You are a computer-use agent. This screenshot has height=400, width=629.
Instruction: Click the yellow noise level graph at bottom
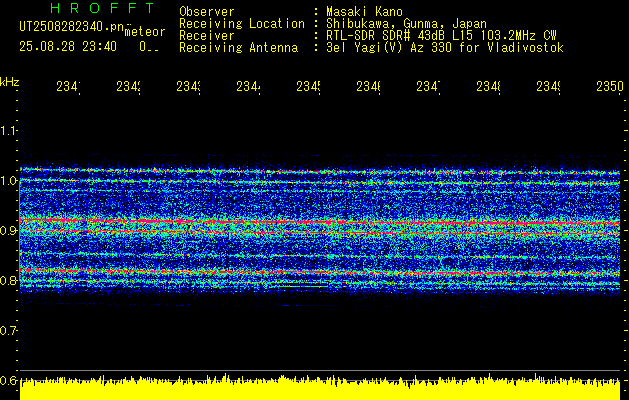point(320,388)
